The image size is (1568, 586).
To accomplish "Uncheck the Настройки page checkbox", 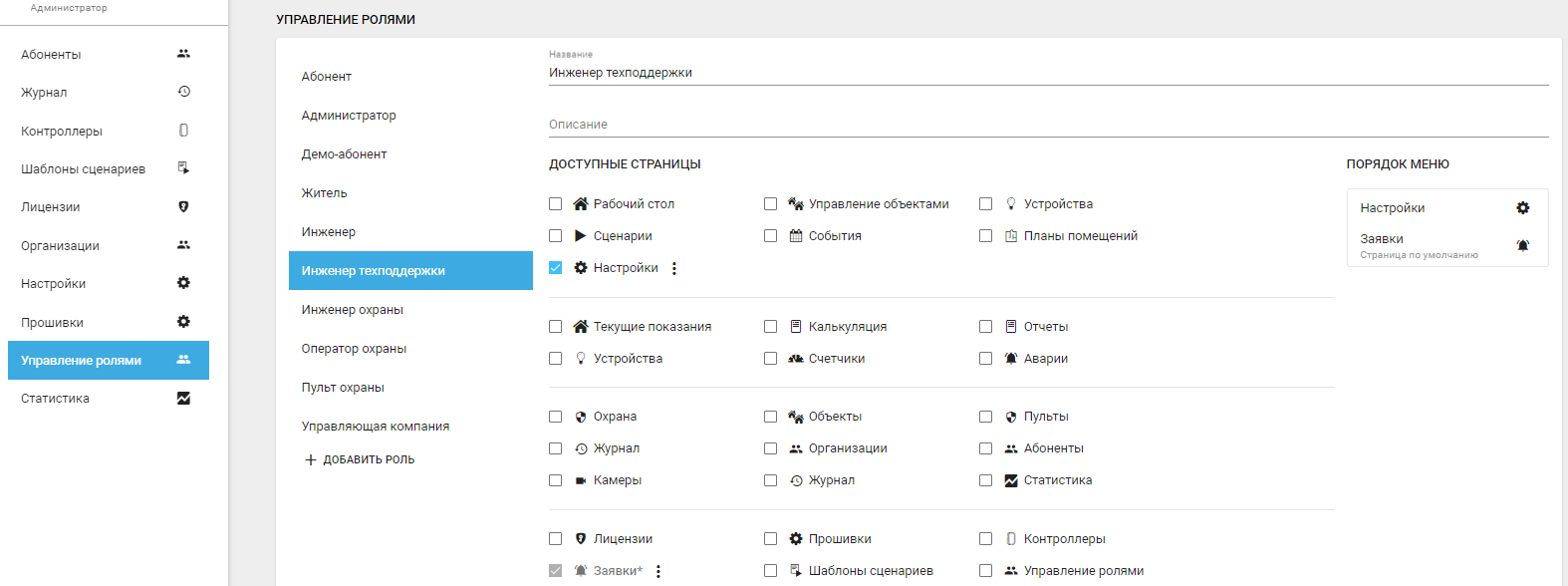I will 556,268.
